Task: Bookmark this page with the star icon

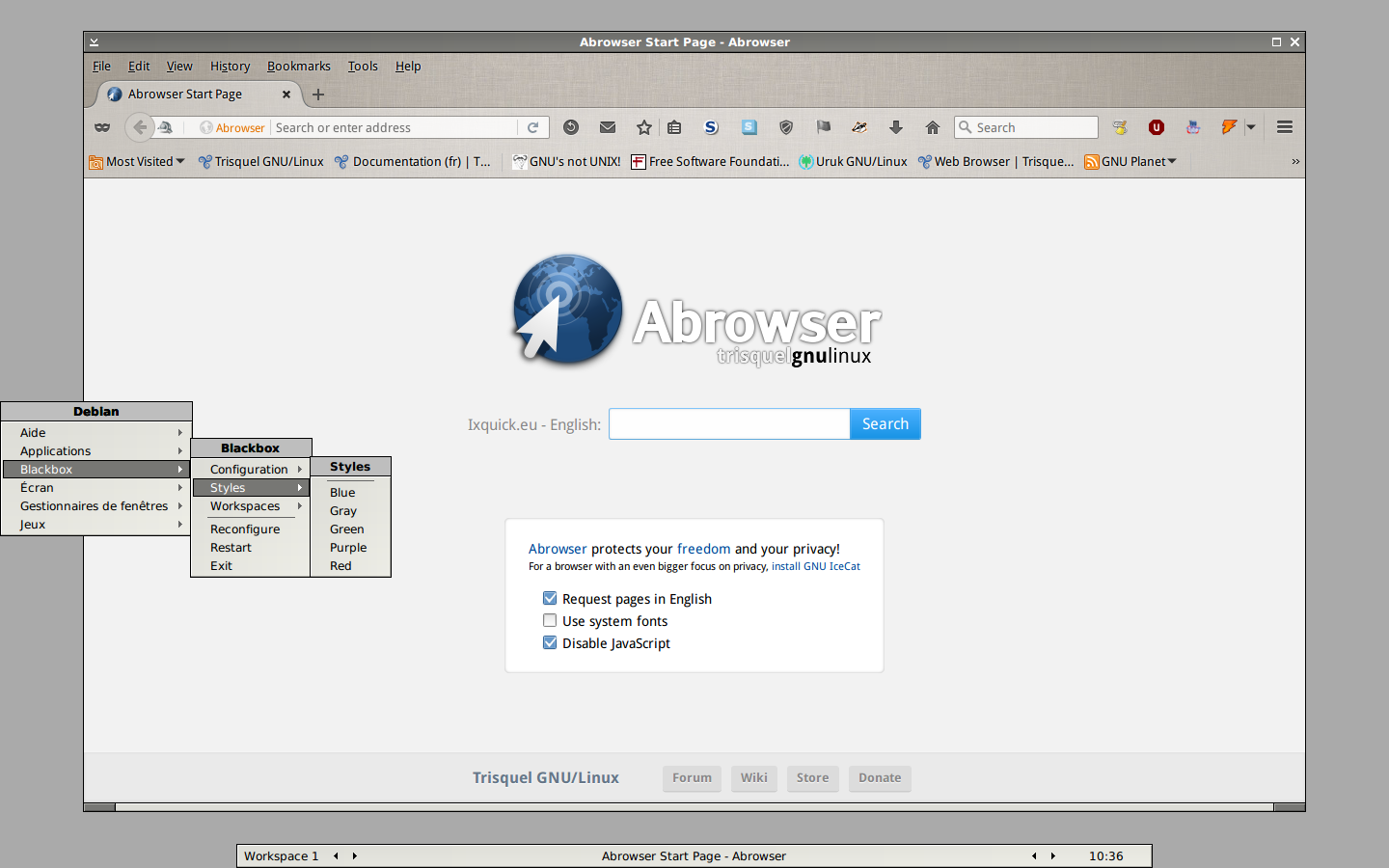Action: (x=644, y=127)
